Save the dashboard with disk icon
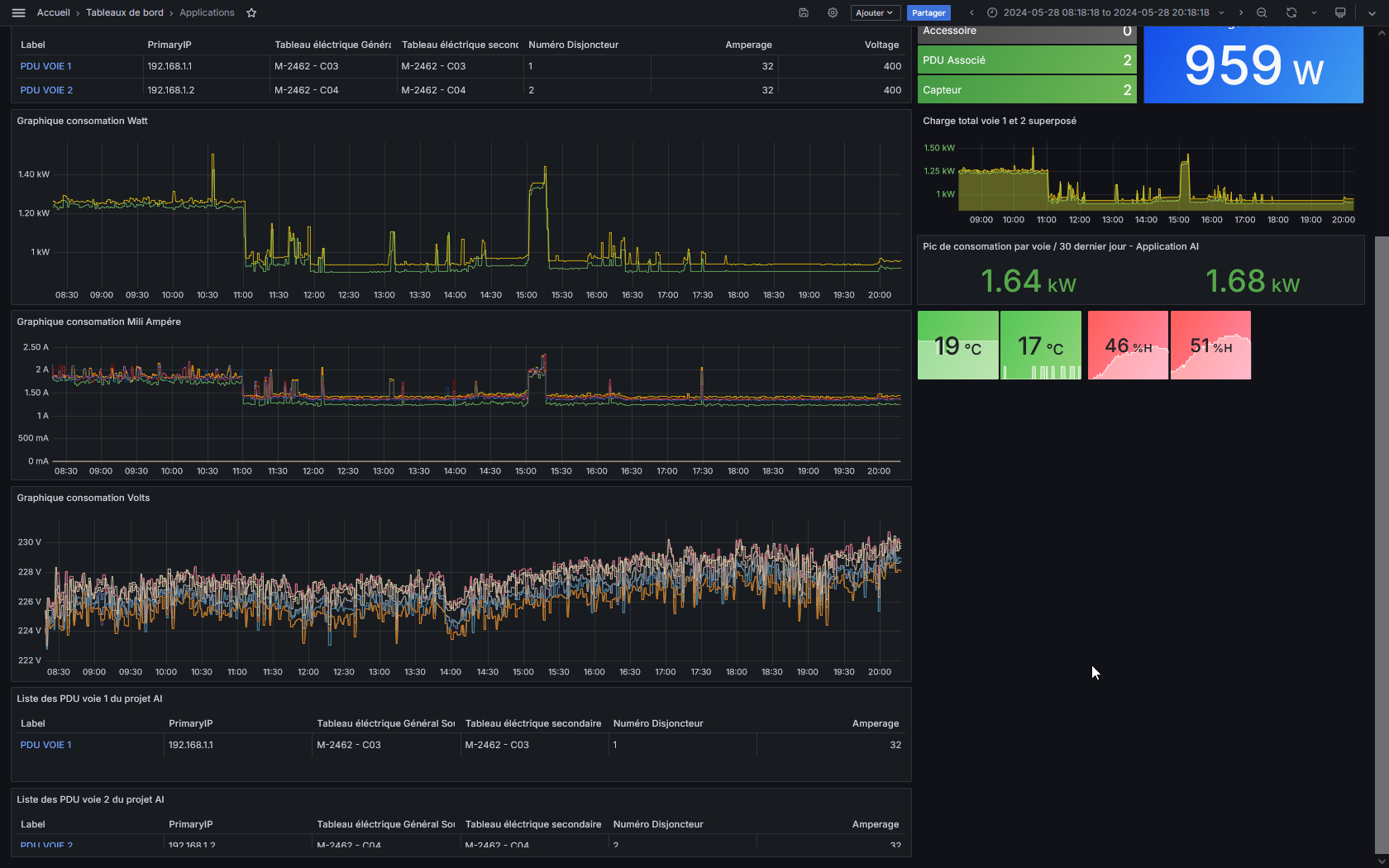 point(803,12)
